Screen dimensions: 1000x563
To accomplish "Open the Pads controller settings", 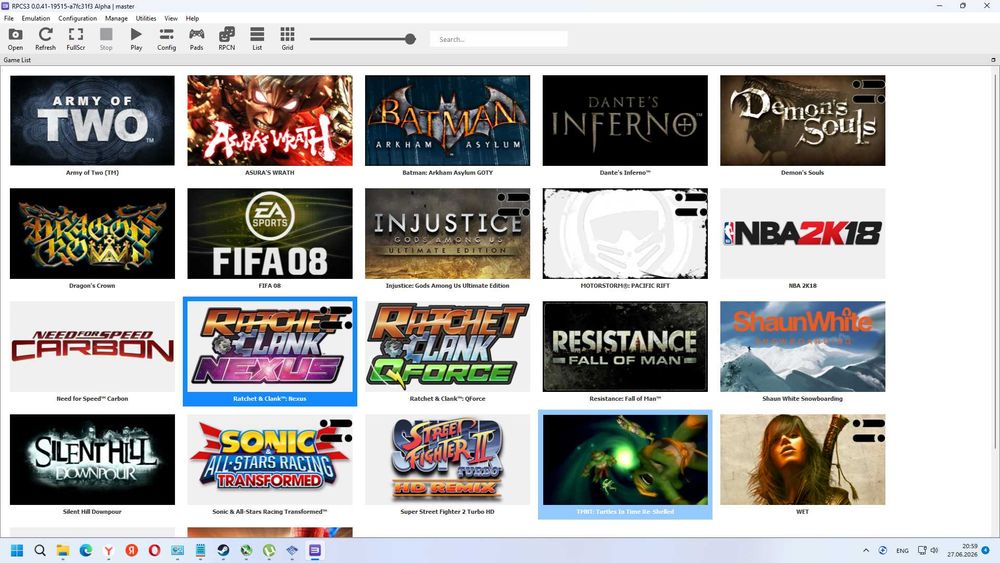I will (196, 38).
